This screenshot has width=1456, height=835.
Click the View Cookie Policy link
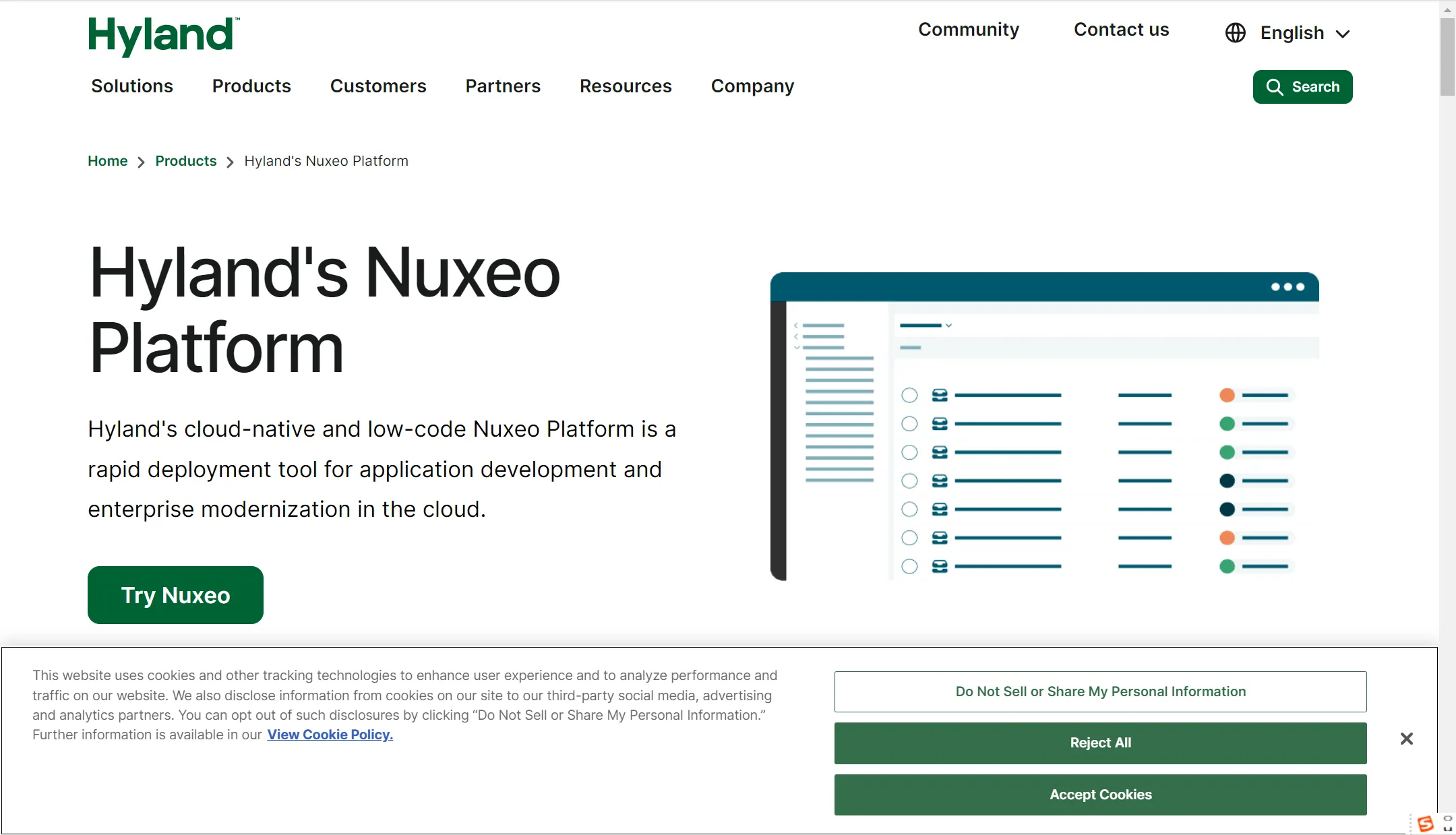tap(330, 734)
